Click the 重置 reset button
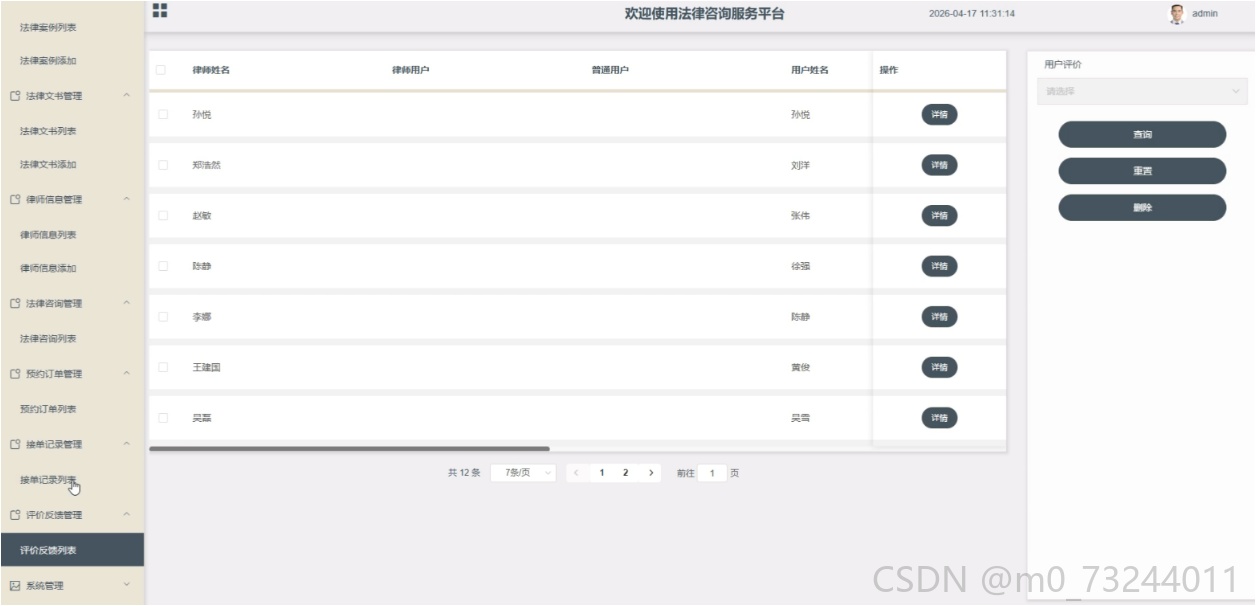The image size is (1256, 606). [1142, 171]
